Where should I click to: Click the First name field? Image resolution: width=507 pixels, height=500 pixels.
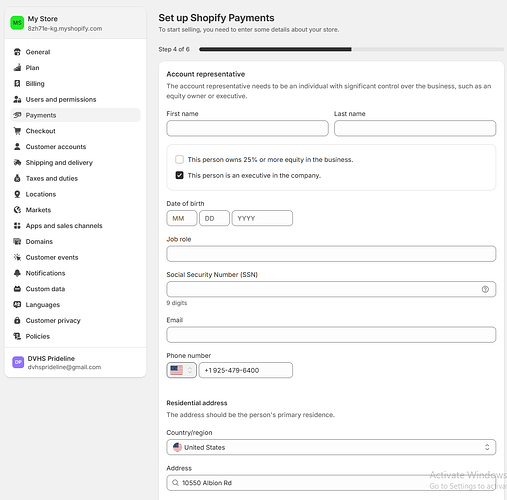coord(247,128)
